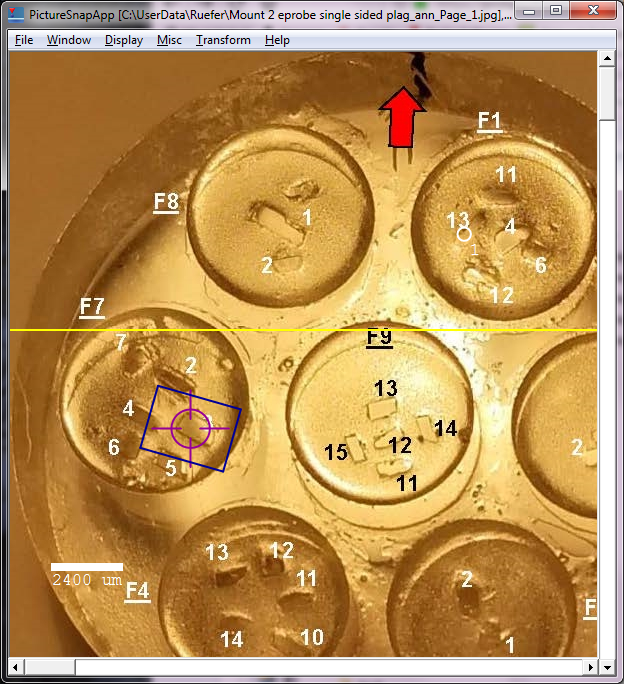Open the Transform menu
This screenshot has height=684, width=624.
pos(223,40)
